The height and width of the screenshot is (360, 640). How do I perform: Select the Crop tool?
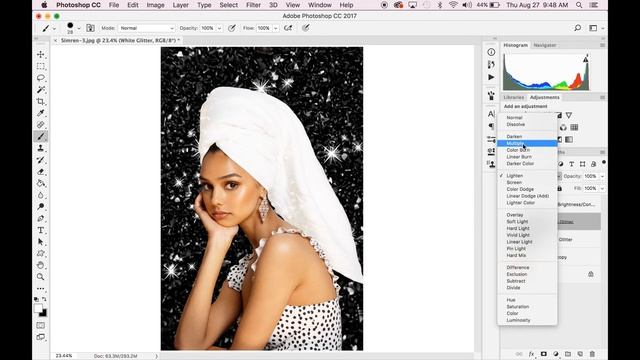tap(40, 101)
